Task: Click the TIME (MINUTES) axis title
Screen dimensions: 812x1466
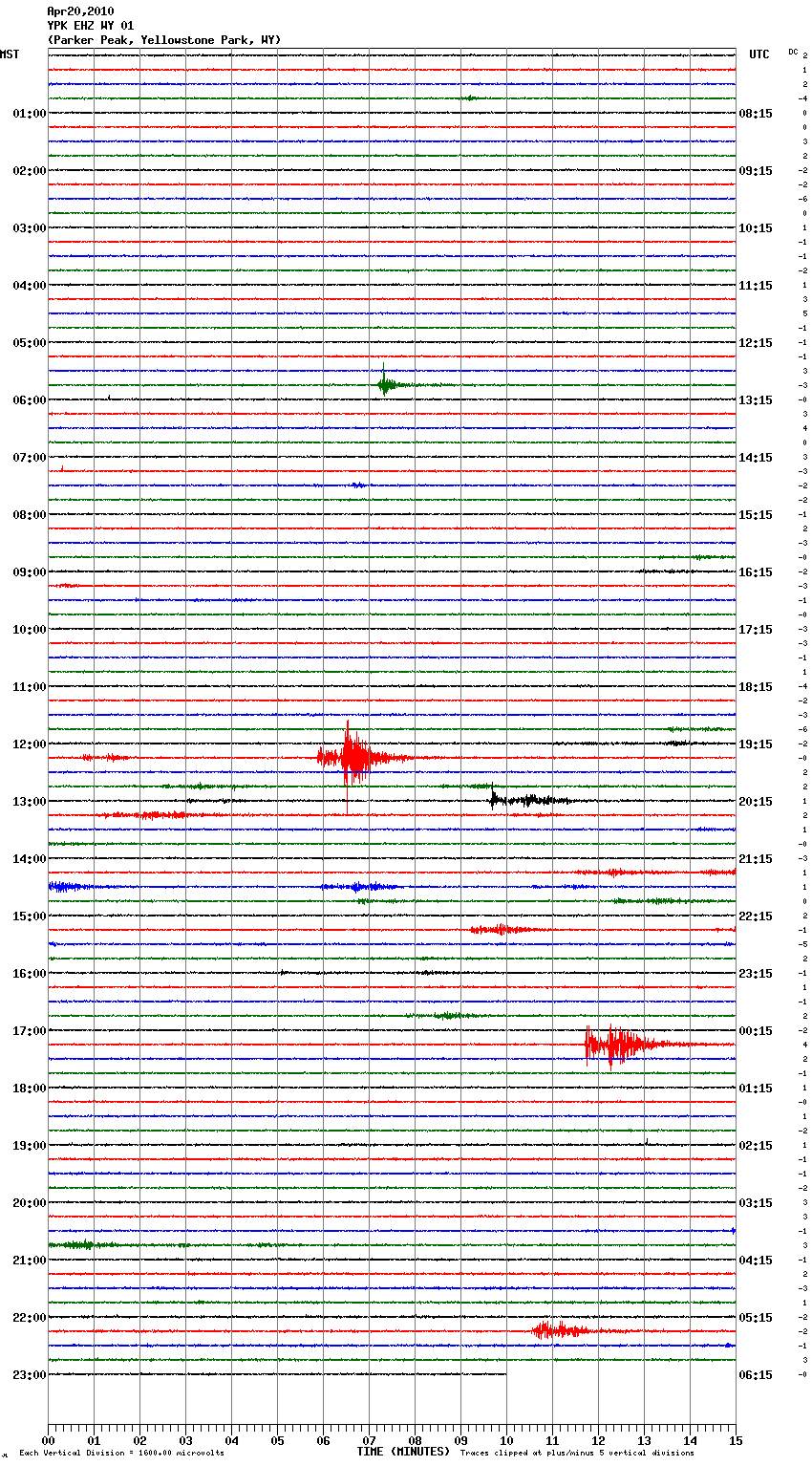Action: click(403, 1452)
